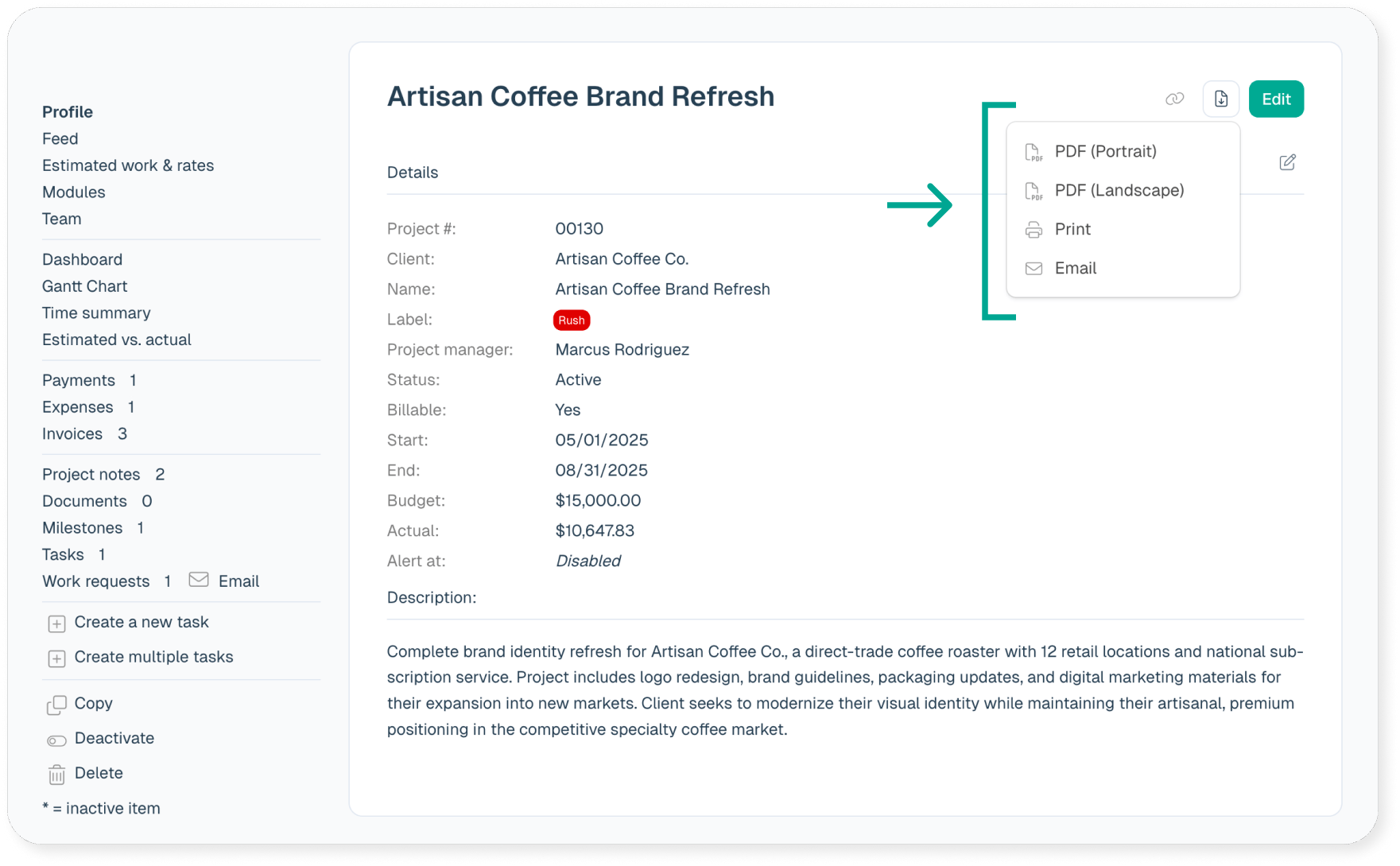Viewport: 1400px width, 866px height.
Task: Go to Estimated work & rates
Action: [128, 165]
